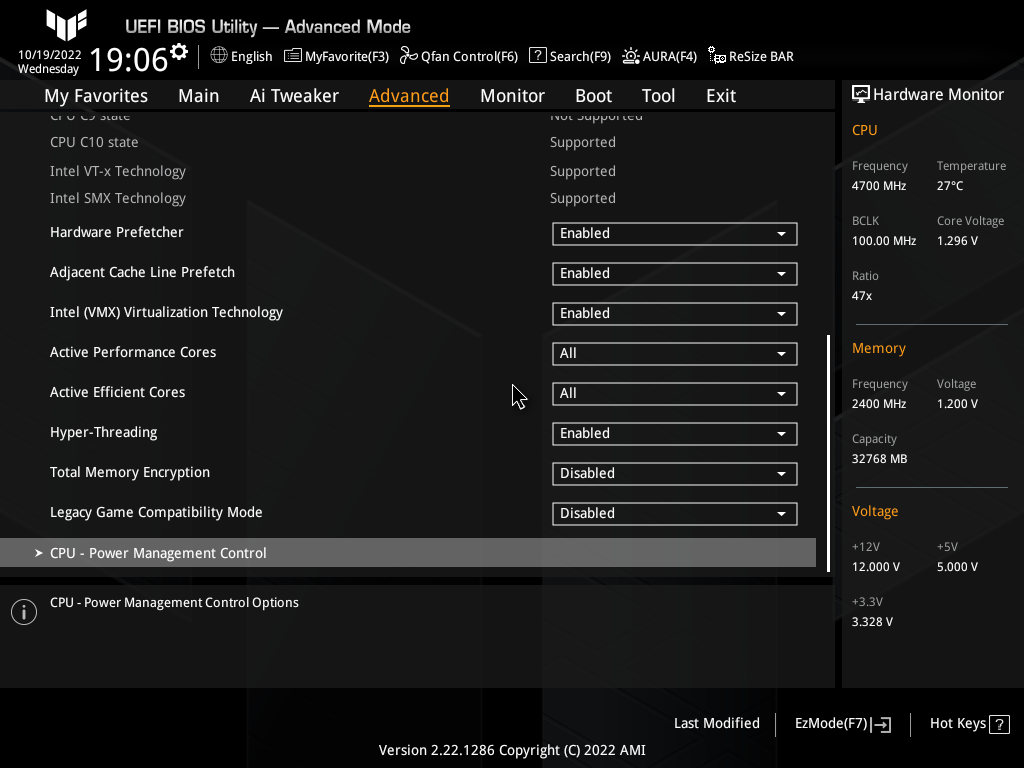The height and width of the screenshot is (768, 1024).
Task: Open the Search(F9) icon
Action: (537, 56)
